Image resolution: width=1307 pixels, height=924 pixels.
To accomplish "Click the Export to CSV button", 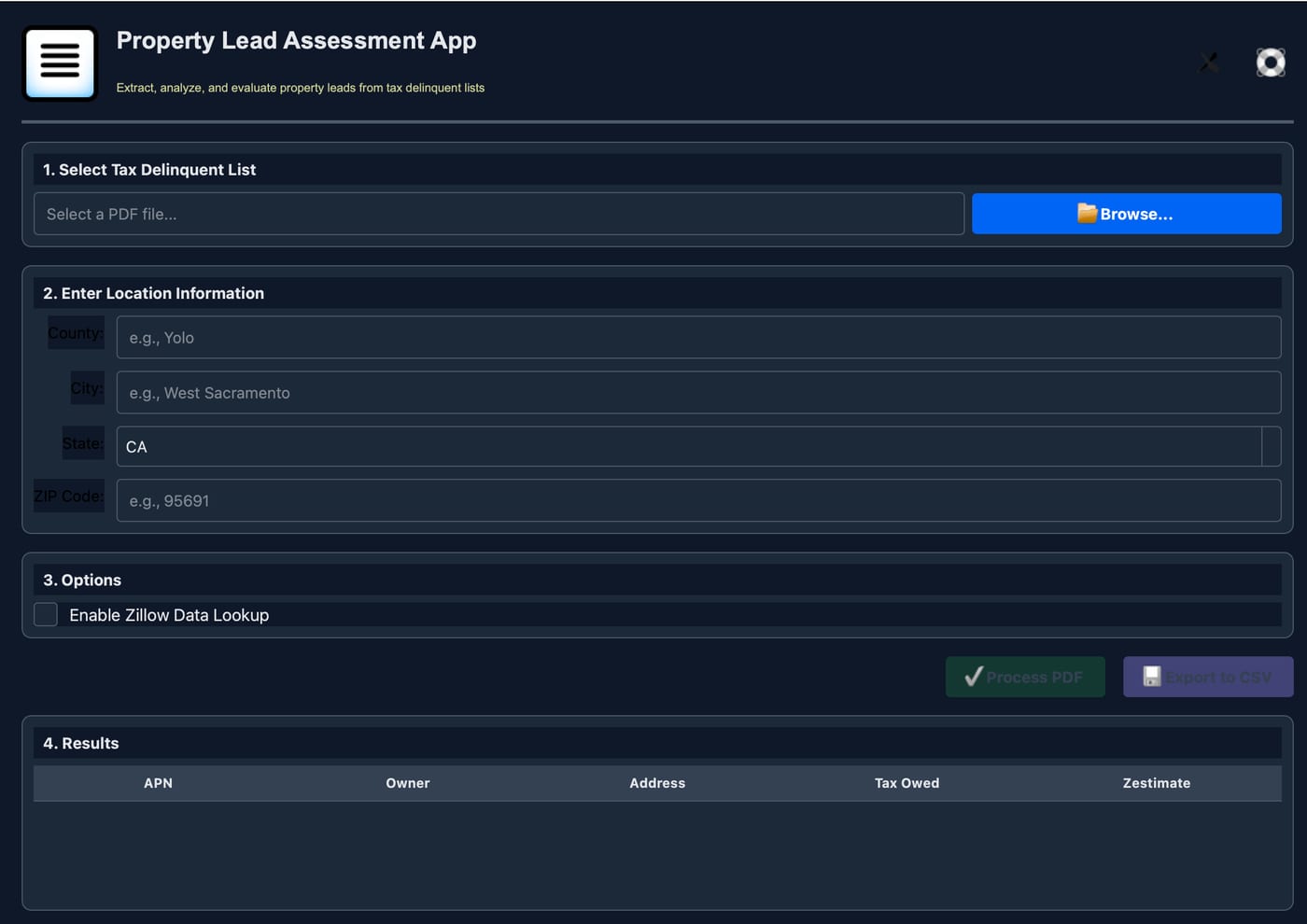I will (1208, 677).
